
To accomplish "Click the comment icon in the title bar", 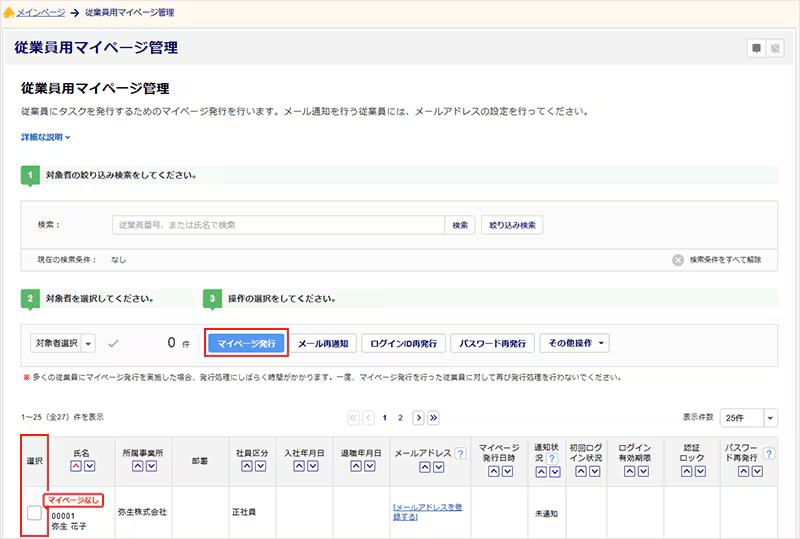I will [x=757, y=48].
